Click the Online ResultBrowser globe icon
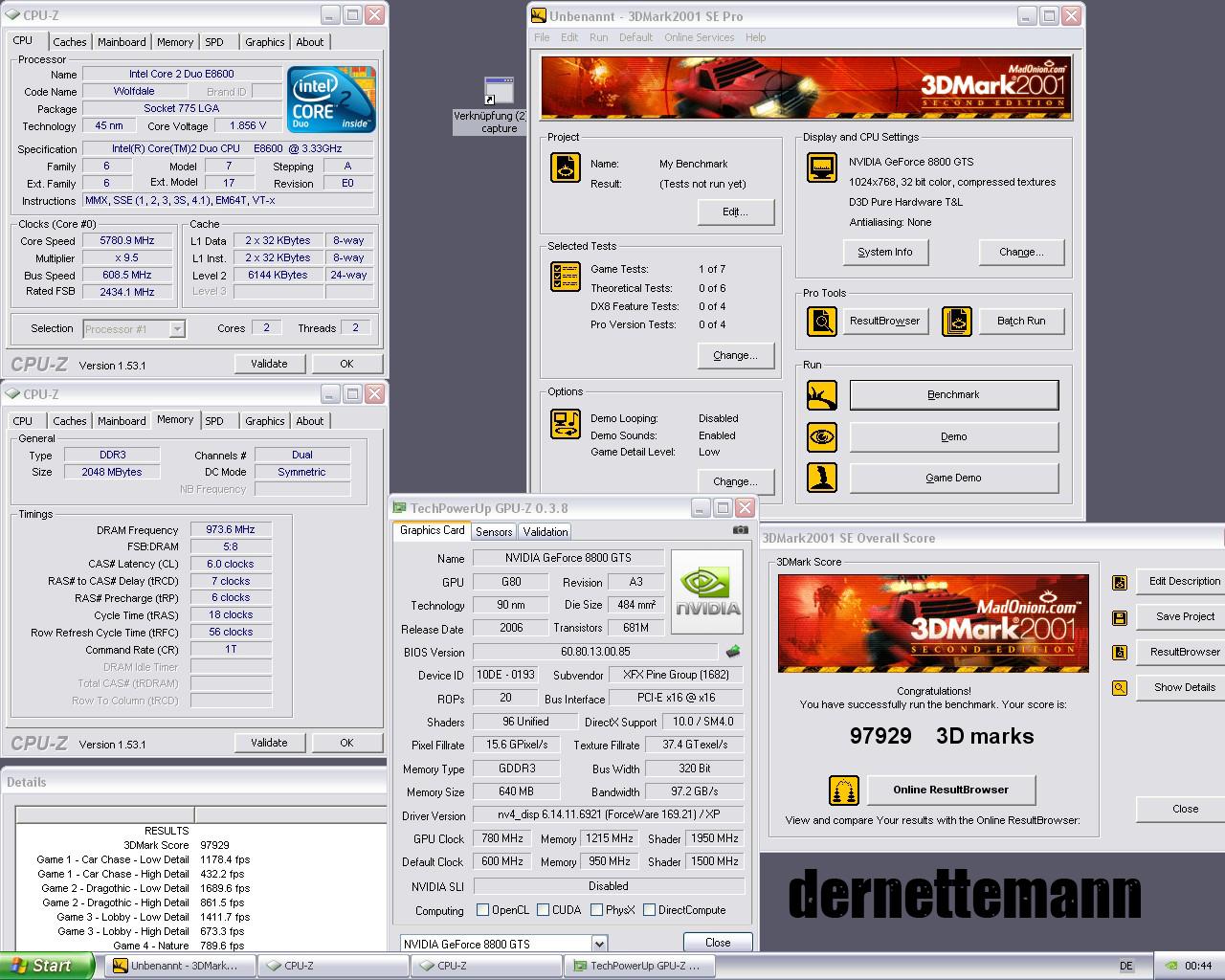Screen dimensions: 1225x980 [x=843, y=790]
